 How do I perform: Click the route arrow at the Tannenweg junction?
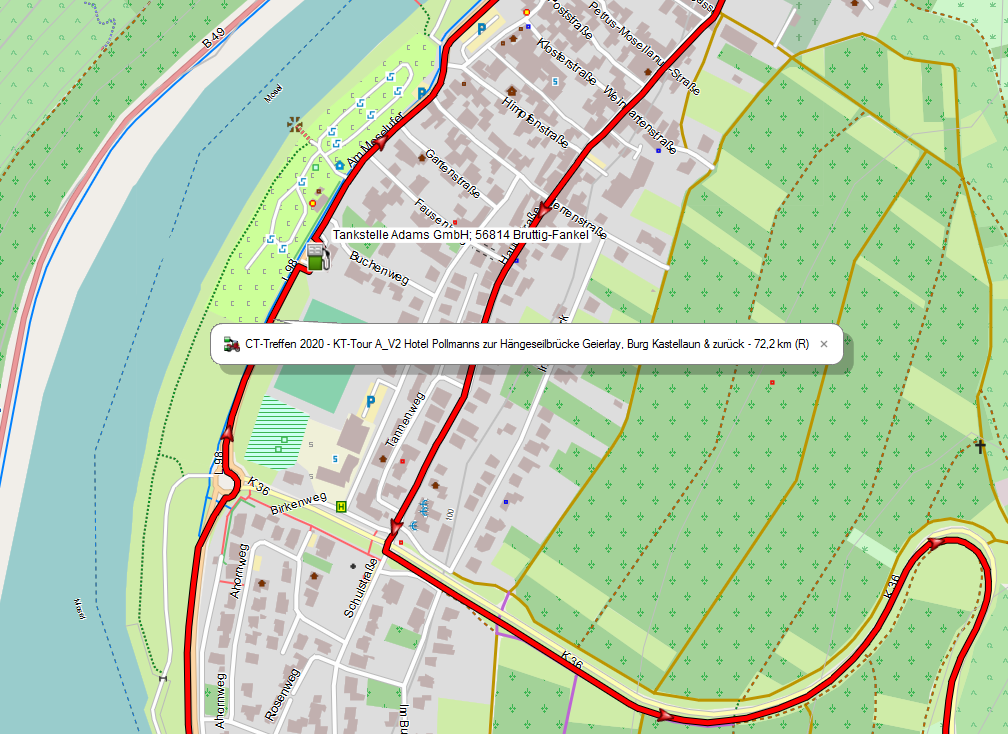395,527
